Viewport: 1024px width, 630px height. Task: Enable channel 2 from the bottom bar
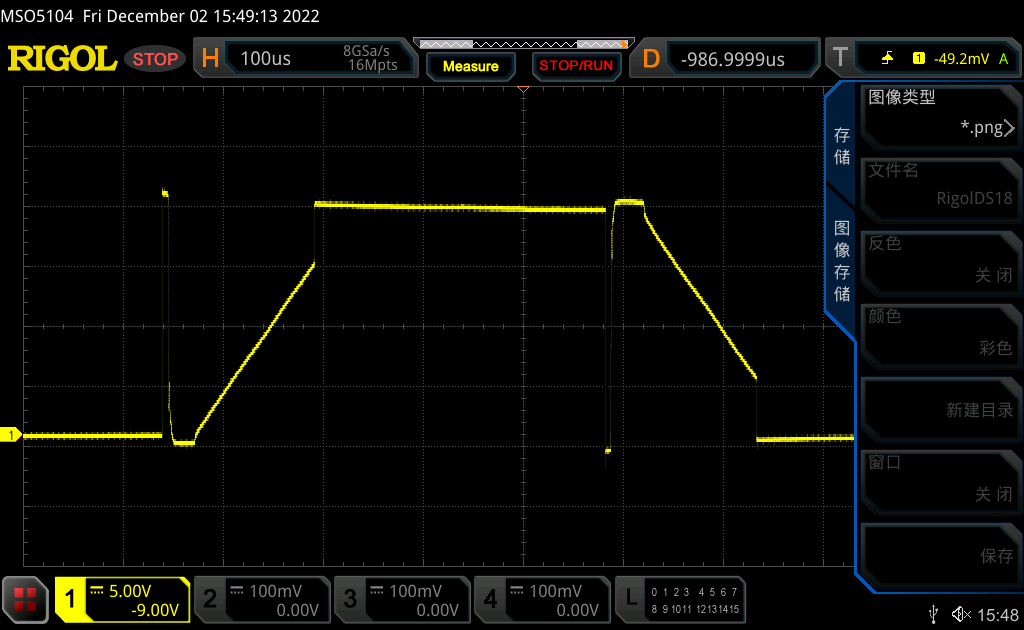[261, 599]
